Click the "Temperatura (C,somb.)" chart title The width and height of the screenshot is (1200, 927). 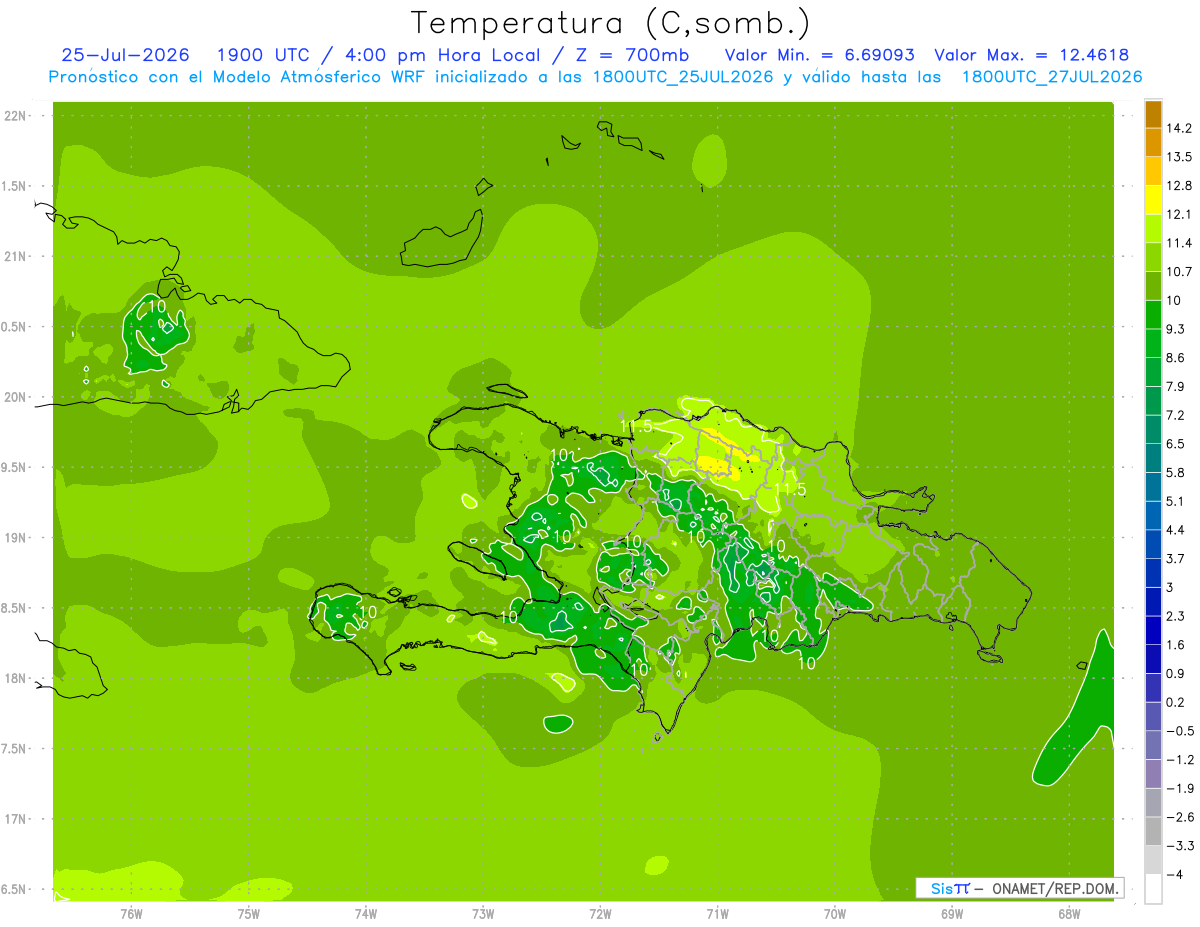(x=611, y=23)
